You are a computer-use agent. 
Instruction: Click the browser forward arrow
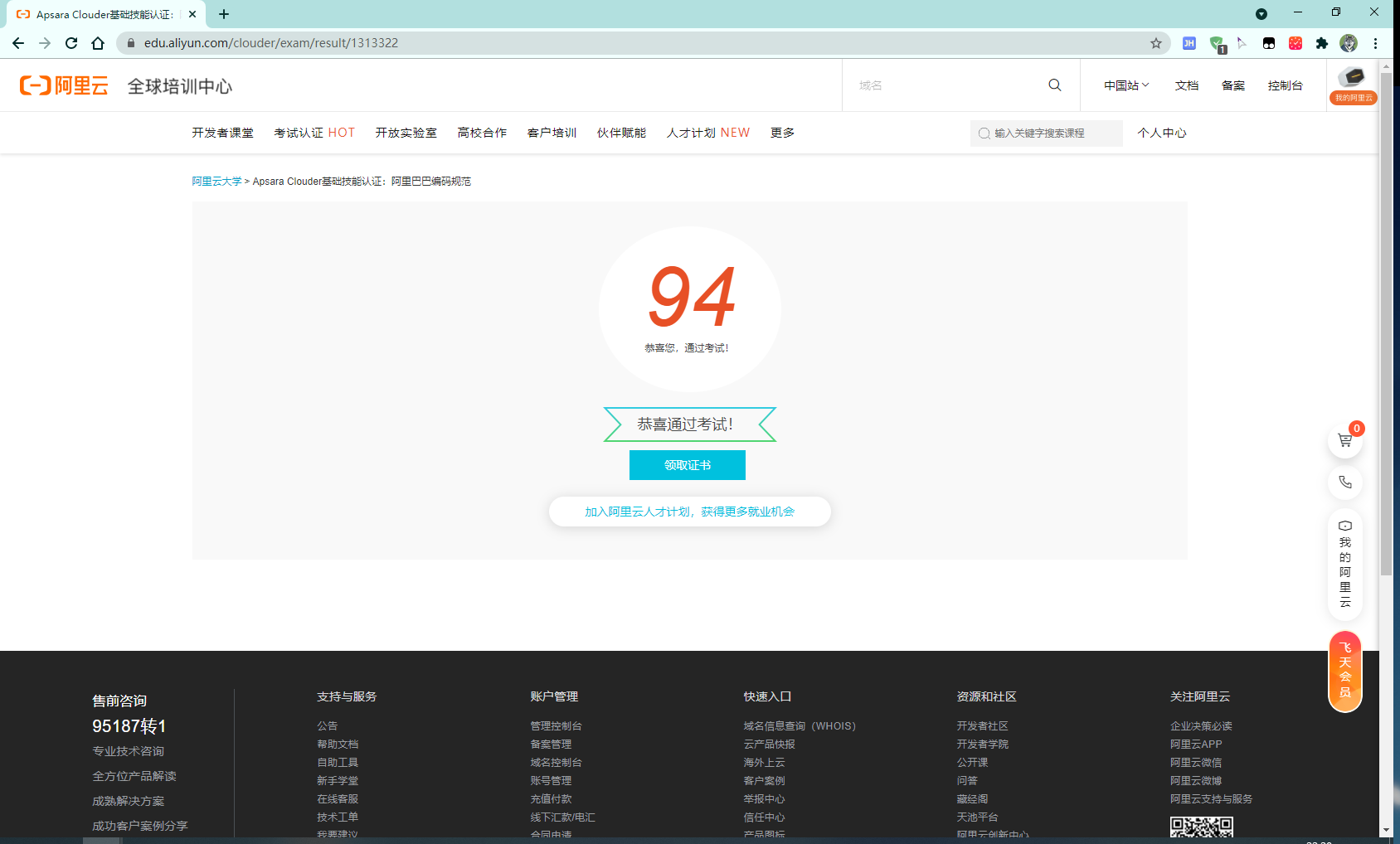(x=45, y=43)
